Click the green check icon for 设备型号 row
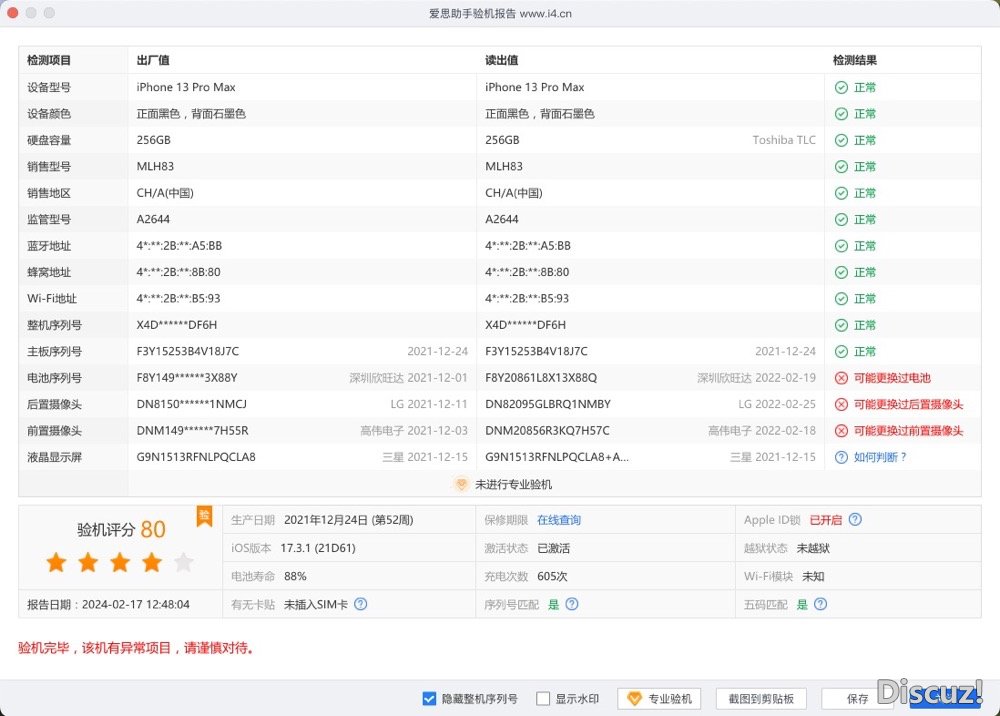Image resolution: width=1000 pixels, height=716 pixels. tap(841, 87)
